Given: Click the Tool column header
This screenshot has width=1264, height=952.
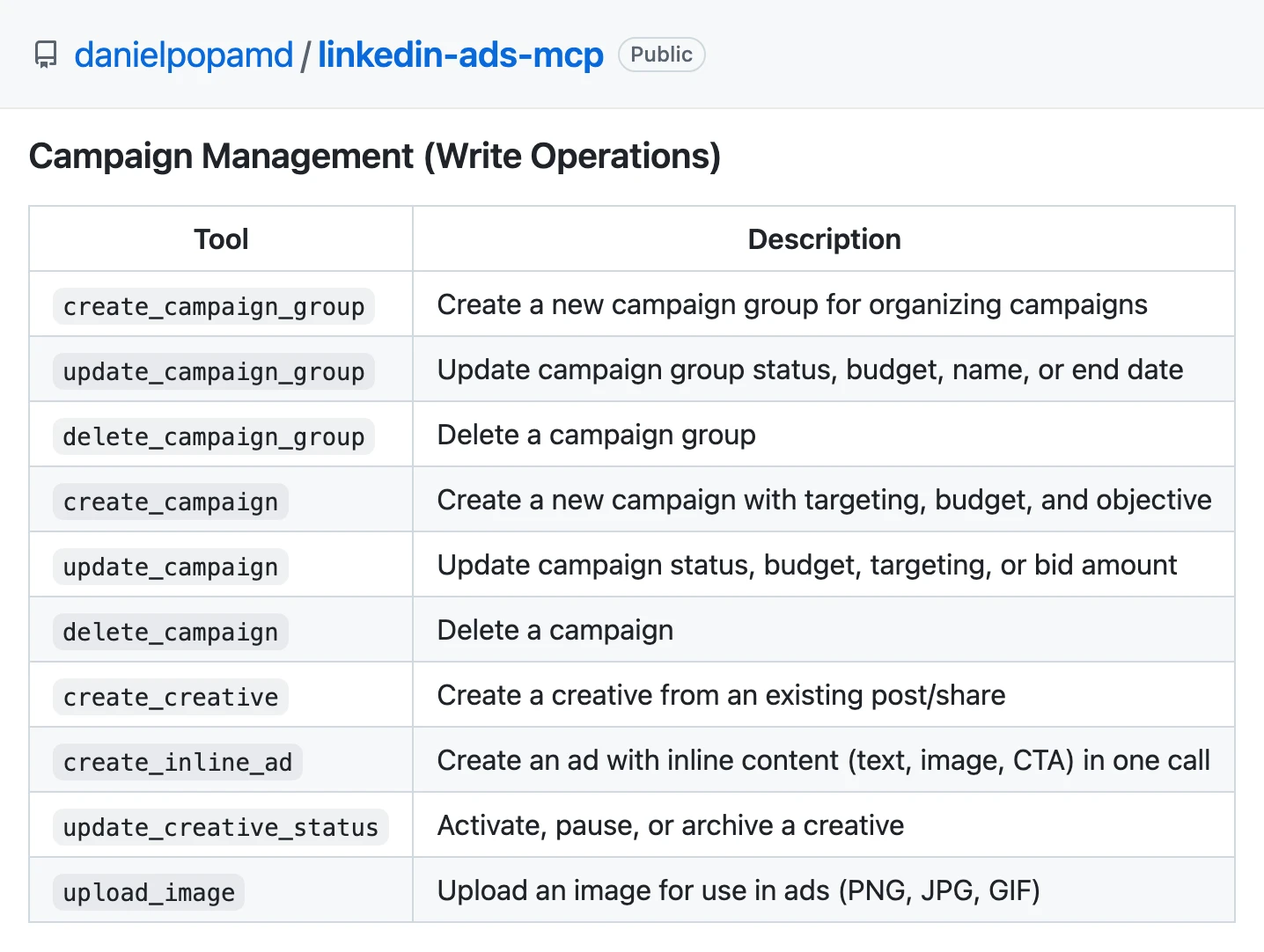Looking at the screenshot, I should click(221, 239).
